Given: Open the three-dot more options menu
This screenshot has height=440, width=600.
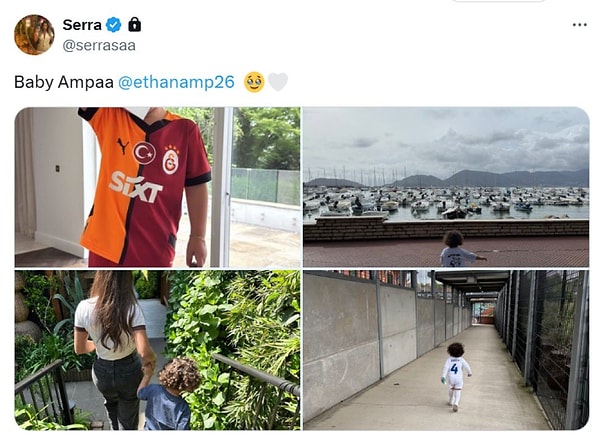Looking at the screenshot, I should pyautogui.click(x=579, y=25).
